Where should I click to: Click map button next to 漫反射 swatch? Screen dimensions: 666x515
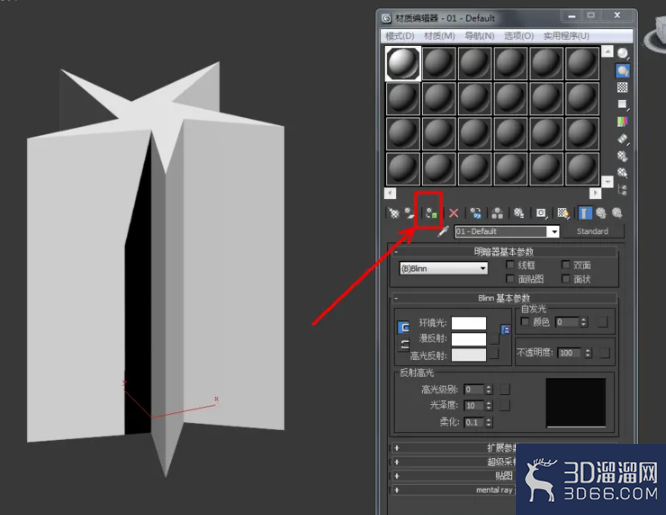[x=494, y=339]
